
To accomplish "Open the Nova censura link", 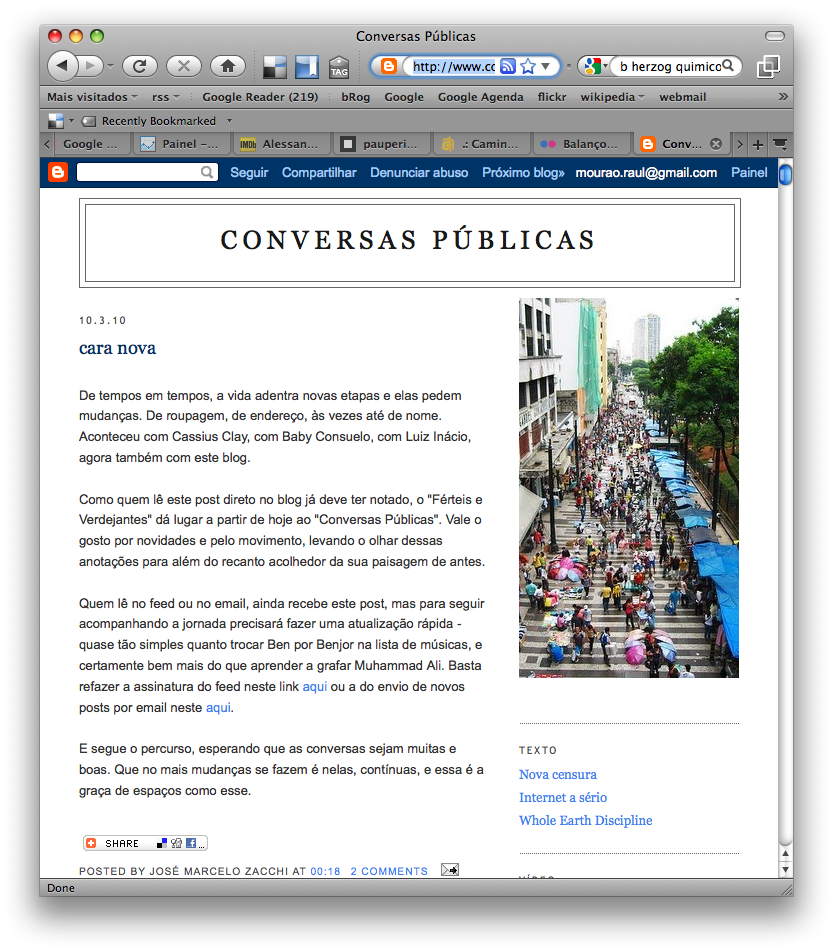I will pos(558,775).
